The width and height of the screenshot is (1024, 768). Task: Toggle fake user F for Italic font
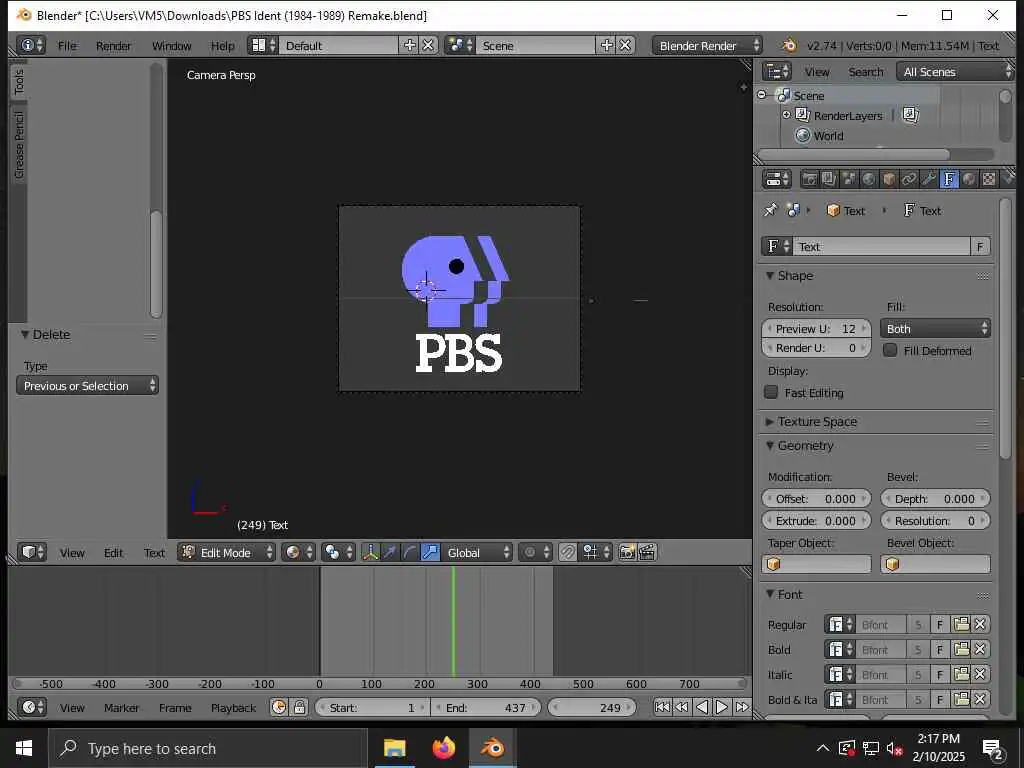[940, 675]
